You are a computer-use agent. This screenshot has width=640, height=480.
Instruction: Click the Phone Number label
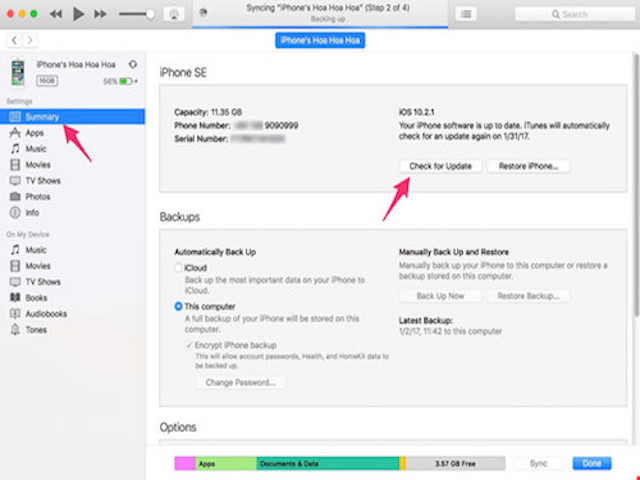202,125
